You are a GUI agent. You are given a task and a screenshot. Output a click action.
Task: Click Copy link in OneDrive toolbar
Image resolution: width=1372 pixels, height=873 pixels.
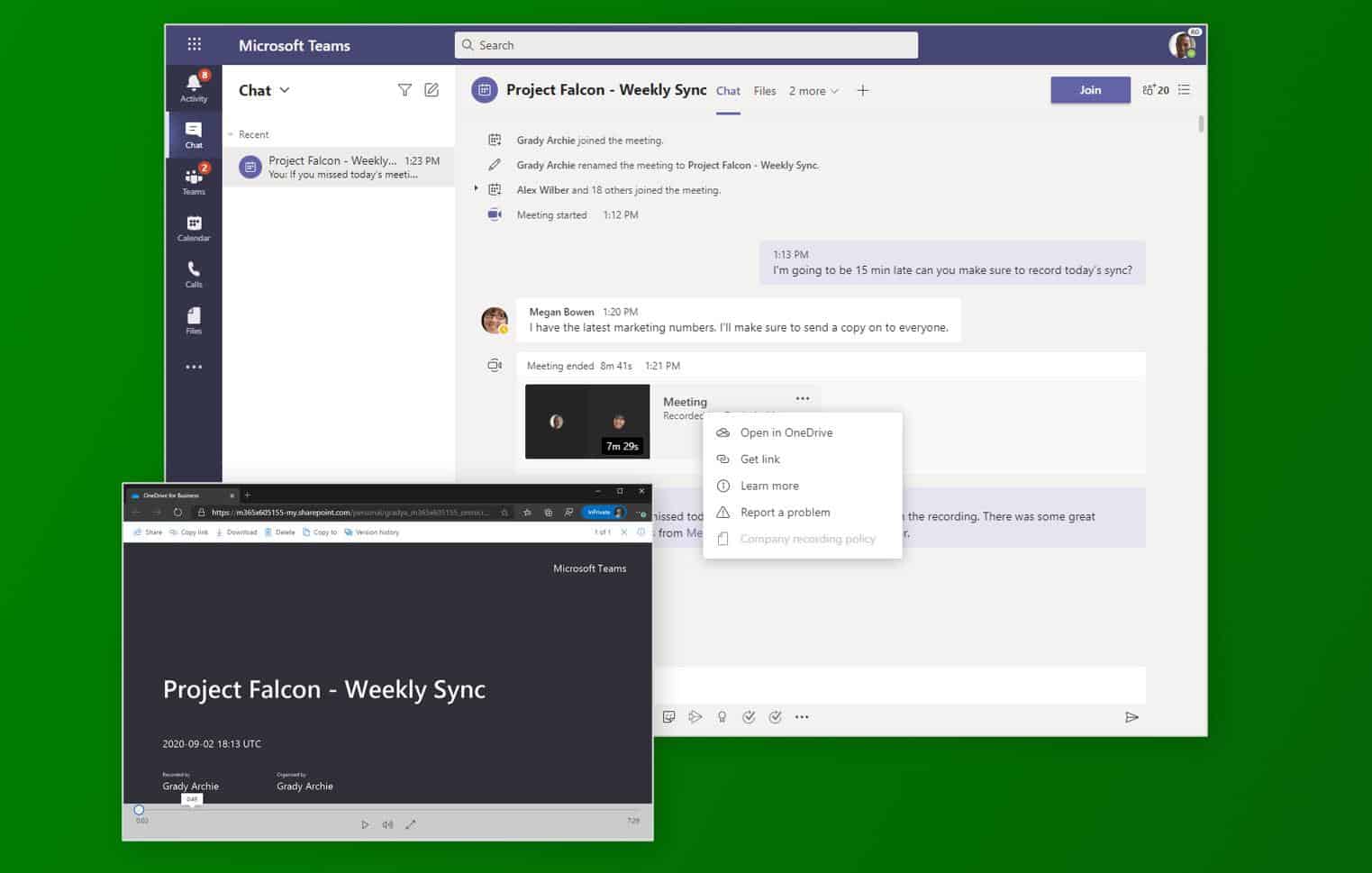188,532
